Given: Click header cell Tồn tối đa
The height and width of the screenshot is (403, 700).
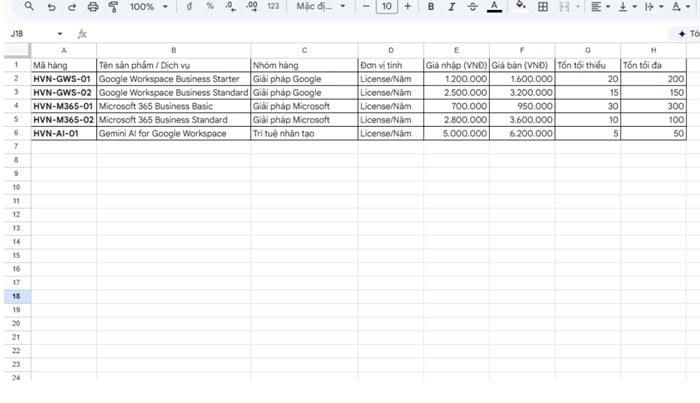Looking at the screenshot, I should tap(654, 65).
